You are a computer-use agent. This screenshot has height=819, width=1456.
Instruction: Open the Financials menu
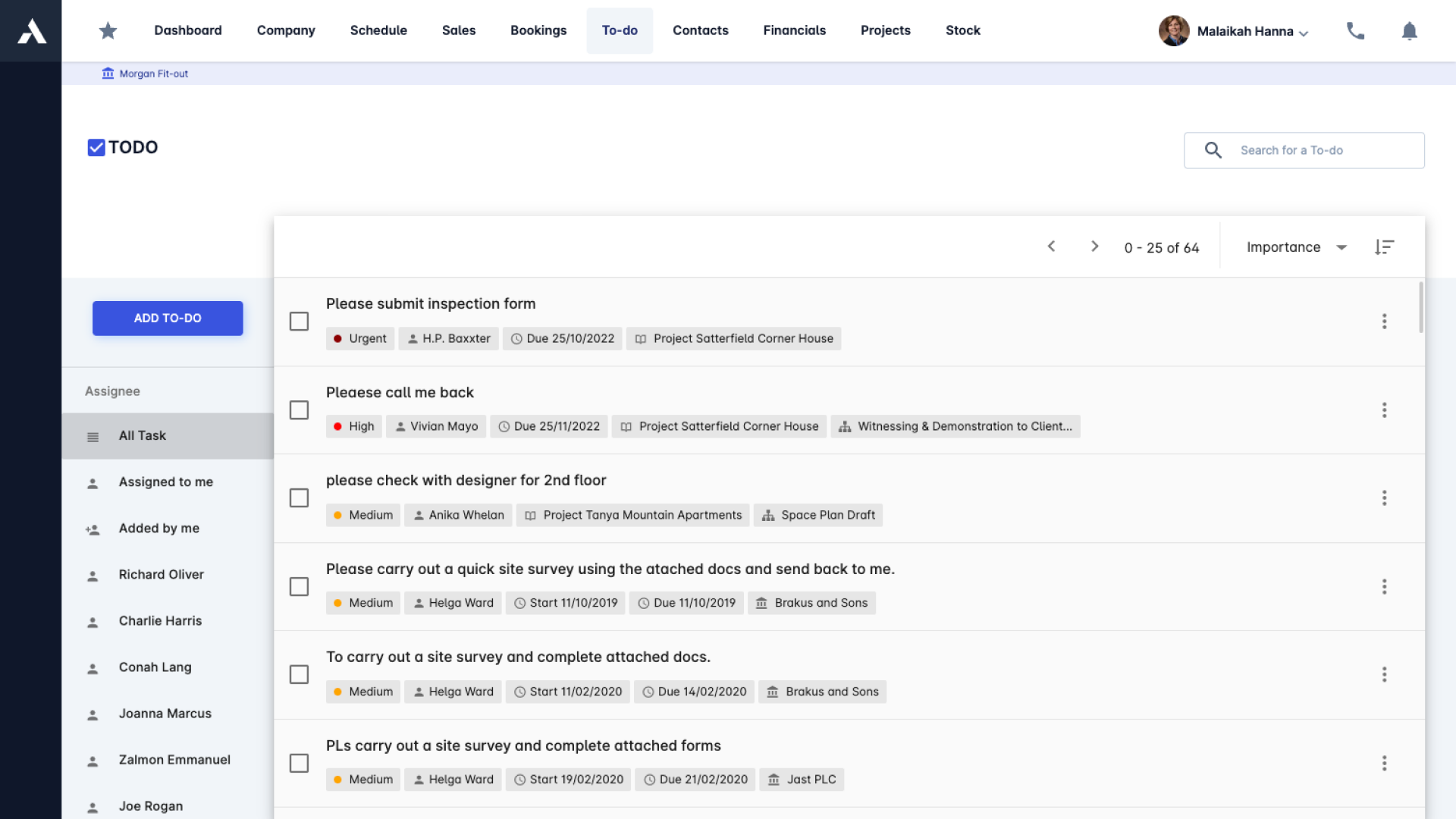pyautogui.click(x=794, y=30)
